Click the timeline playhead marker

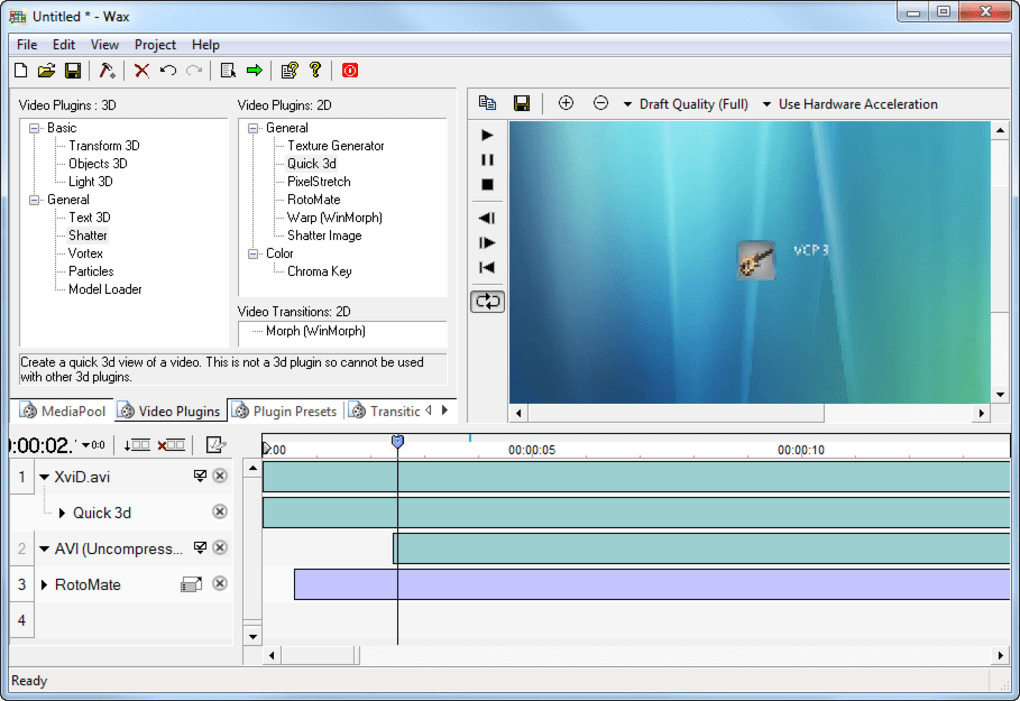397,441
